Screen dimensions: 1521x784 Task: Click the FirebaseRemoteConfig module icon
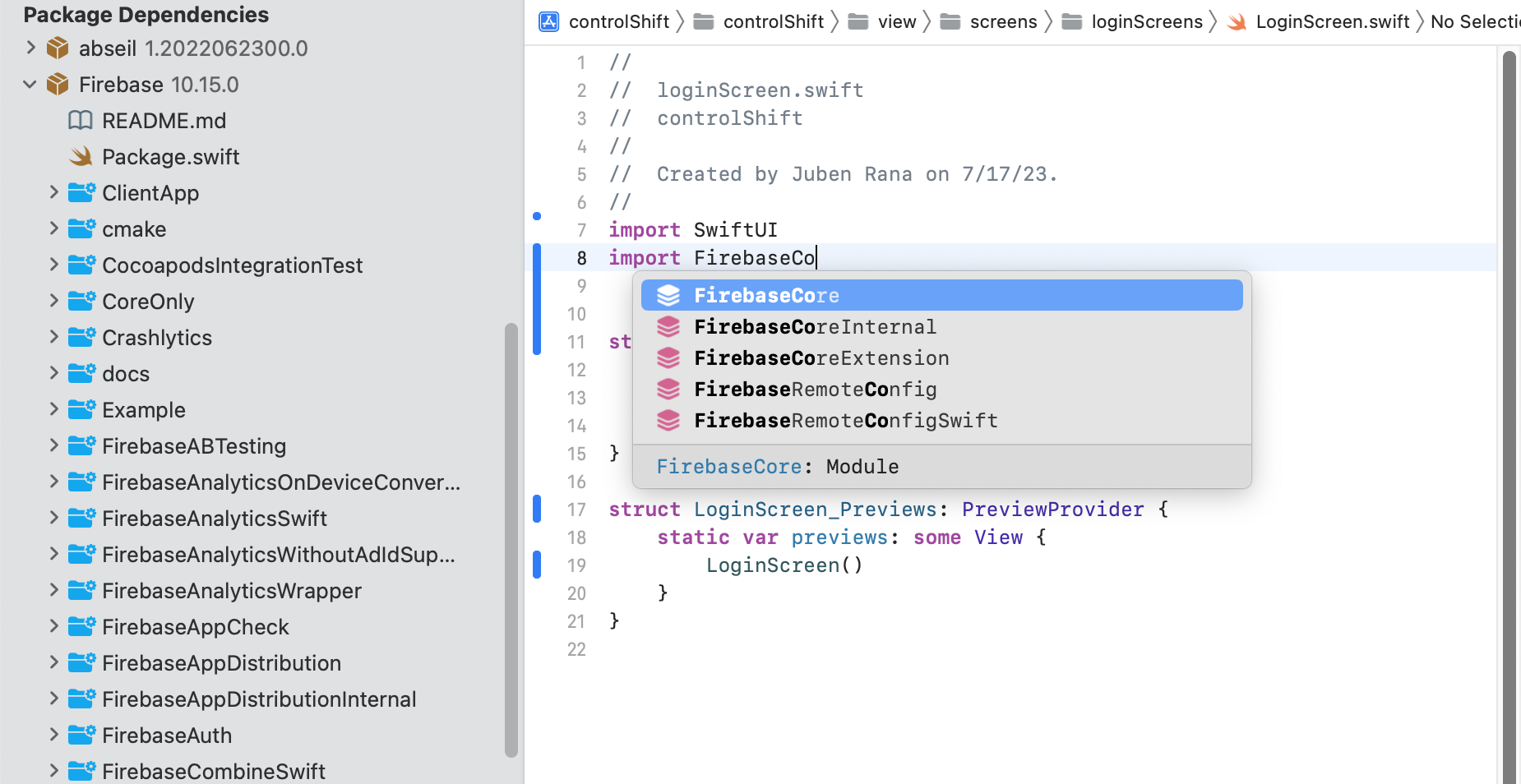coord(668,390)
